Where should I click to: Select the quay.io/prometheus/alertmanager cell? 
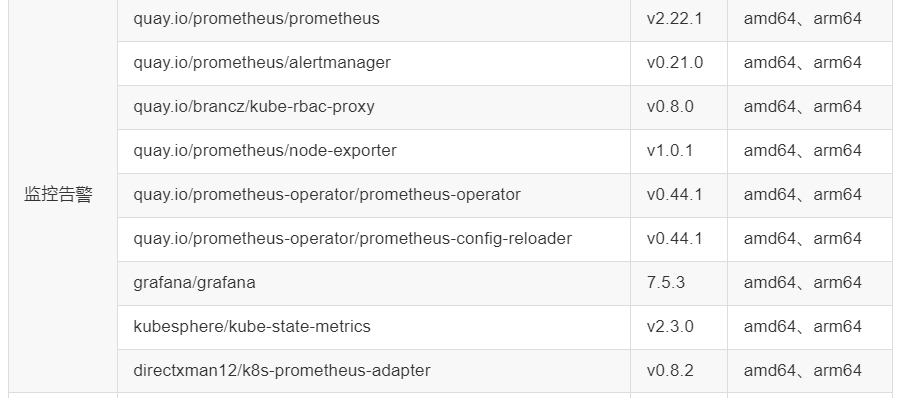click(x=374, y=63)
